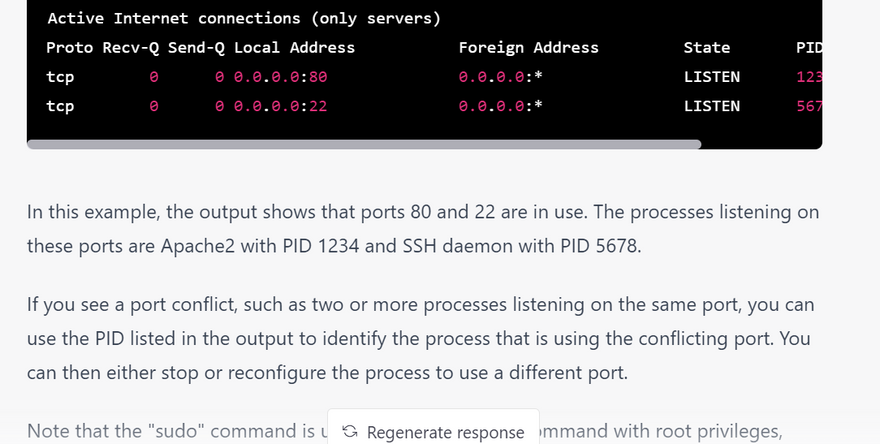Click the code block horizontal scrollbar
The image size is (880, 444).
click(364, 144)
